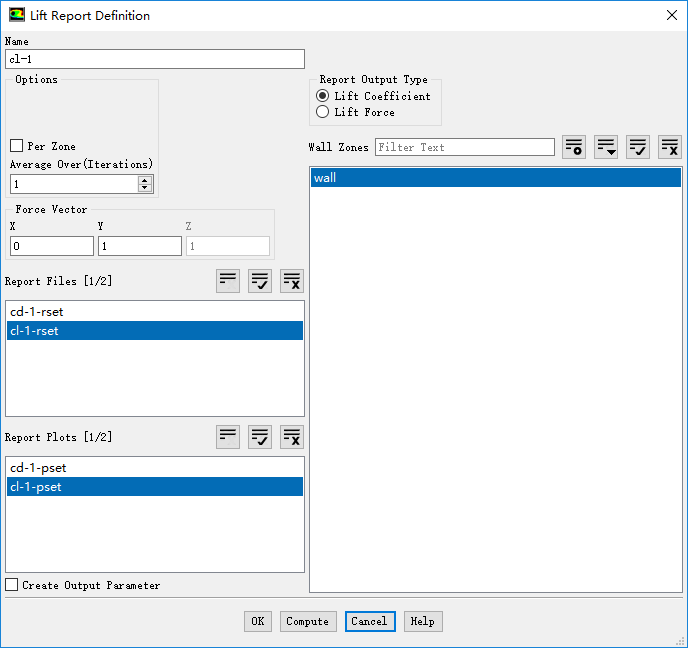Click the Report Plots list view icon

(x=228, y=437)
